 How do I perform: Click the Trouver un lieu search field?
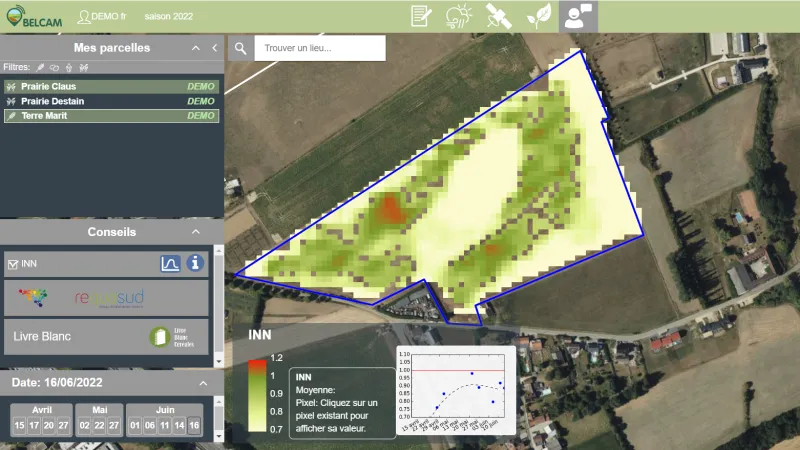(320, 48)
